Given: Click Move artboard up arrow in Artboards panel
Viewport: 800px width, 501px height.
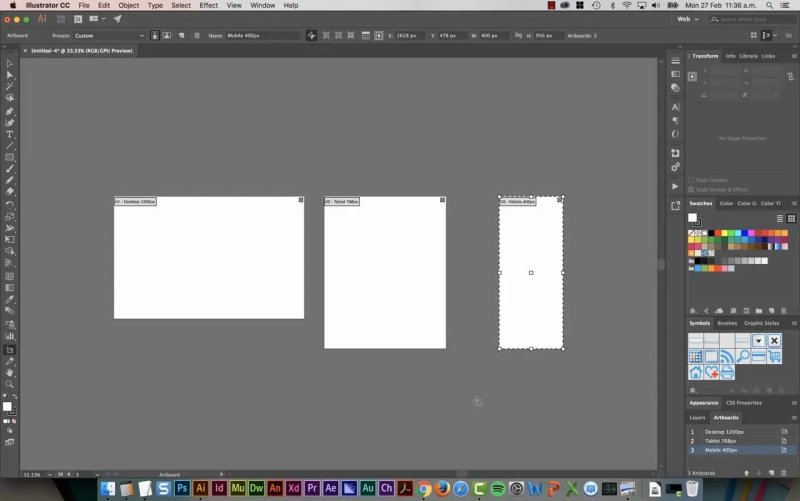Looking at the screenshot, I should (x=746, y=473).
